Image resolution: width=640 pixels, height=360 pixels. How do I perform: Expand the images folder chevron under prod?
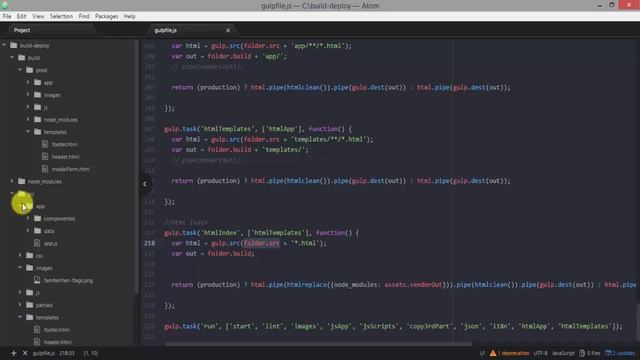coord(28,95)
